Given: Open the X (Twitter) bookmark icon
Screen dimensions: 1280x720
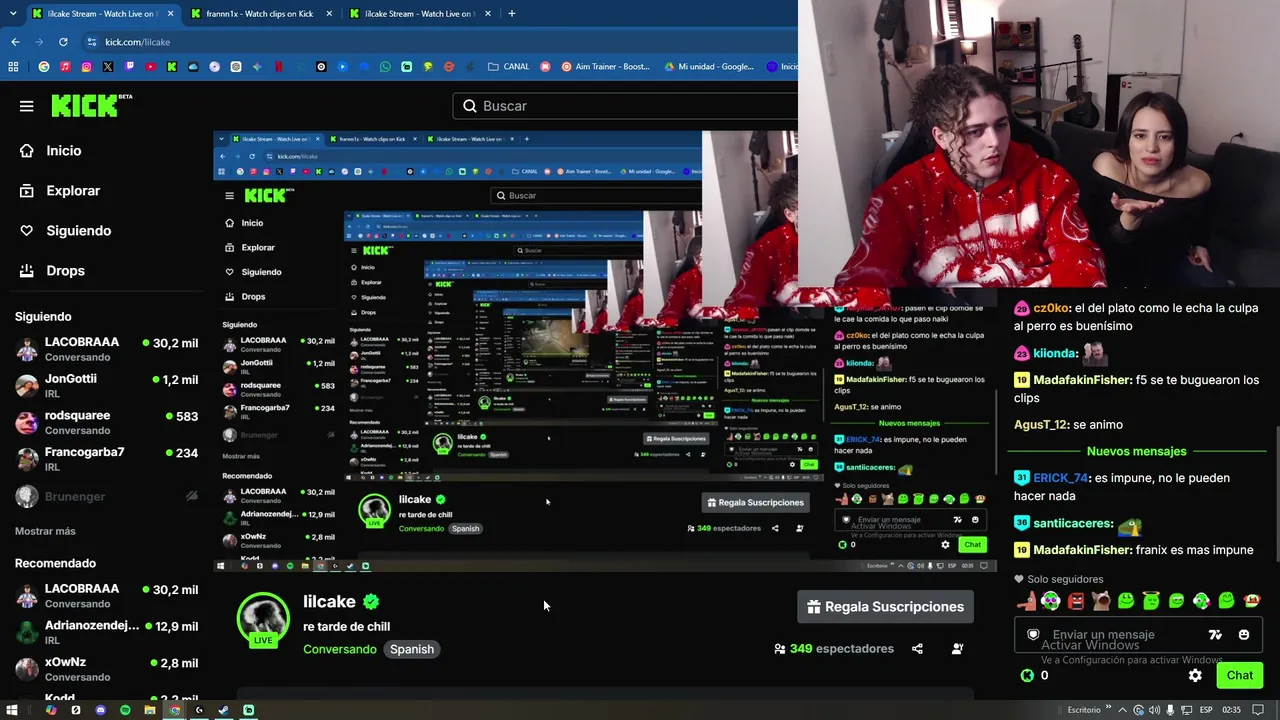Looking at the screenshot, I should tap(107, 67).
